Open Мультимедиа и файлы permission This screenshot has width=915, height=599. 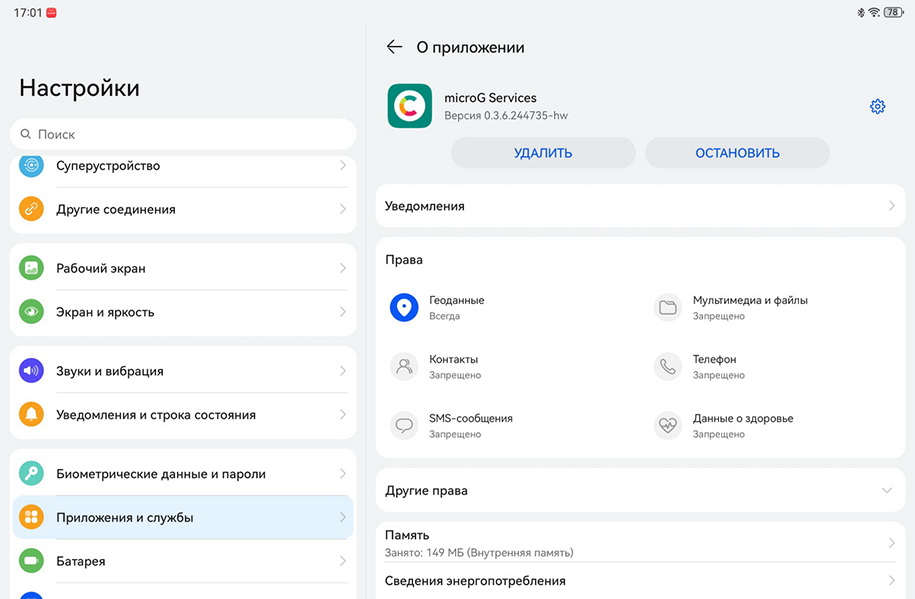(750, 307)
